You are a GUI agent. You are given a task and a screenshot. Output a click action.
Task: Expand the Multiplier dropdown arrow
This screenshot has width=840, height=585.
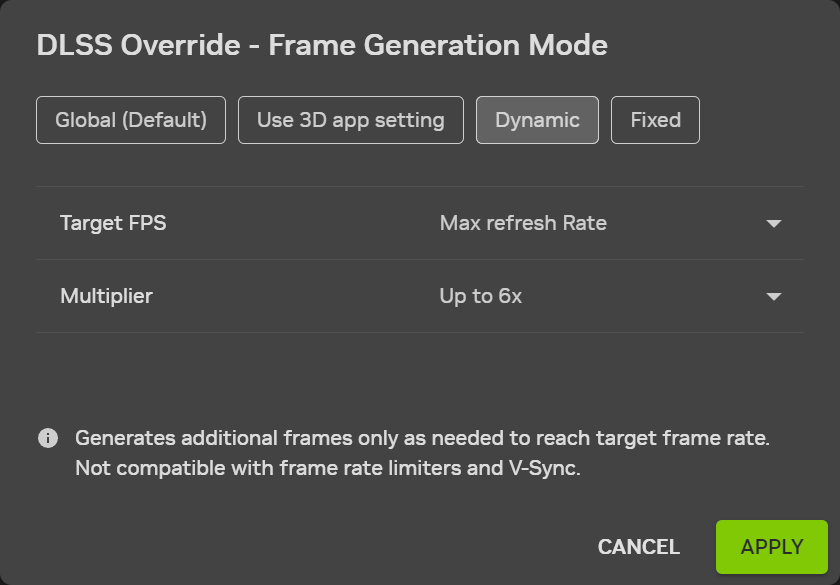pyautogui.click(x=774, y=296)
